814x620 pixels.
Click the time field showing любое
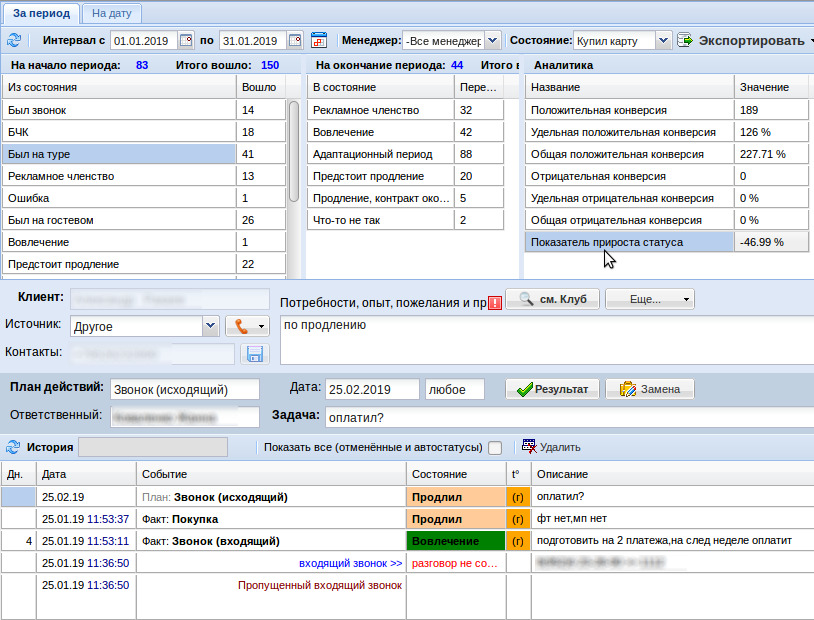click(x=455, y=389)
